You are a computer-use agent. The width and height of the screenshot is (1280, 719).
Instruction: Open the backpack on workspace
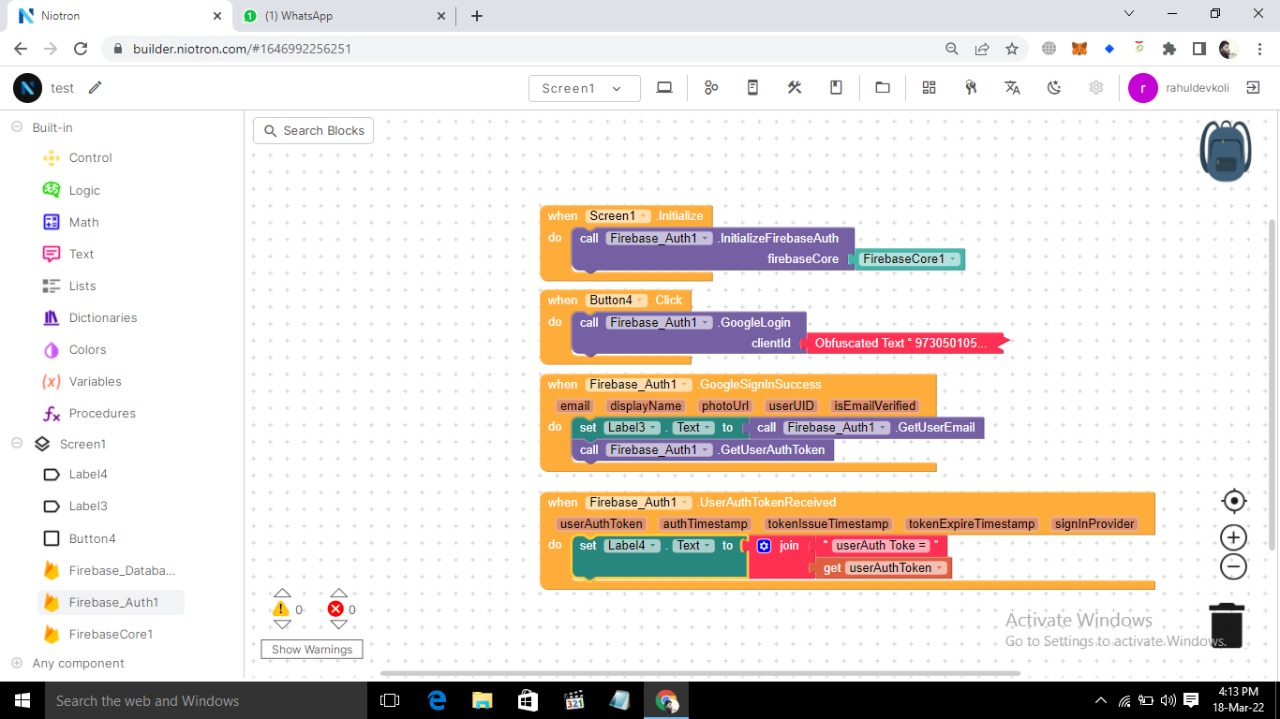pos(1225,151)
